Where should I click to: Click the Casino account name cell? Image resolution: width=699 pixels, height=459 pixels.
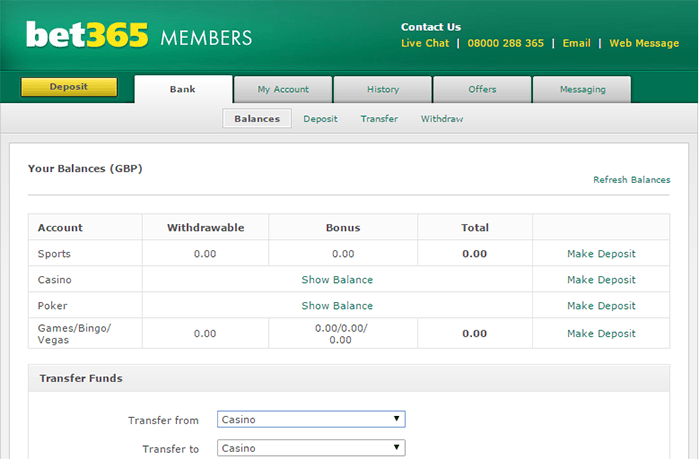pyautogui.click(x=85, y=279)
